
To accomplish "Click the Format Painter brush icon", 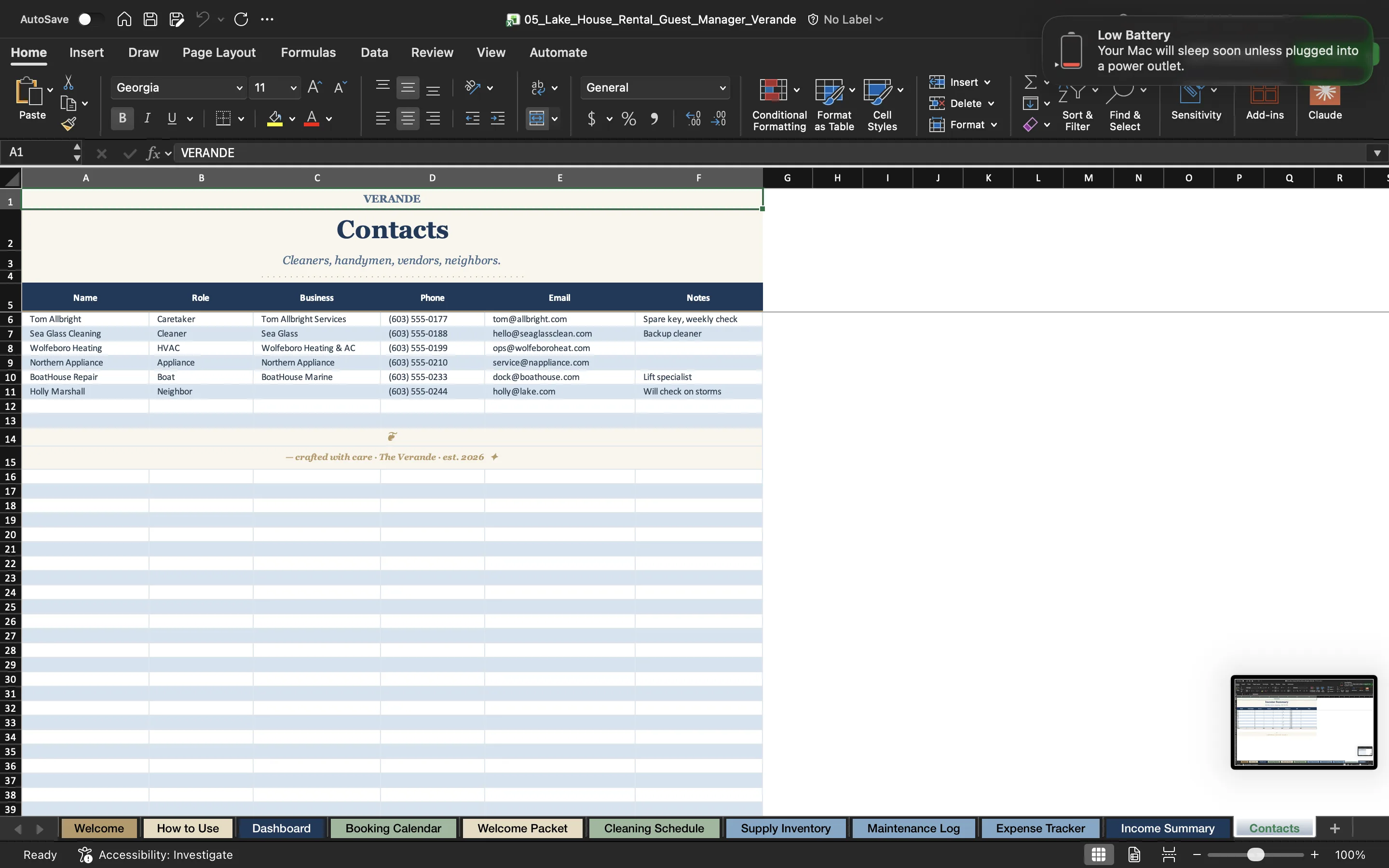I will point(69,124).
